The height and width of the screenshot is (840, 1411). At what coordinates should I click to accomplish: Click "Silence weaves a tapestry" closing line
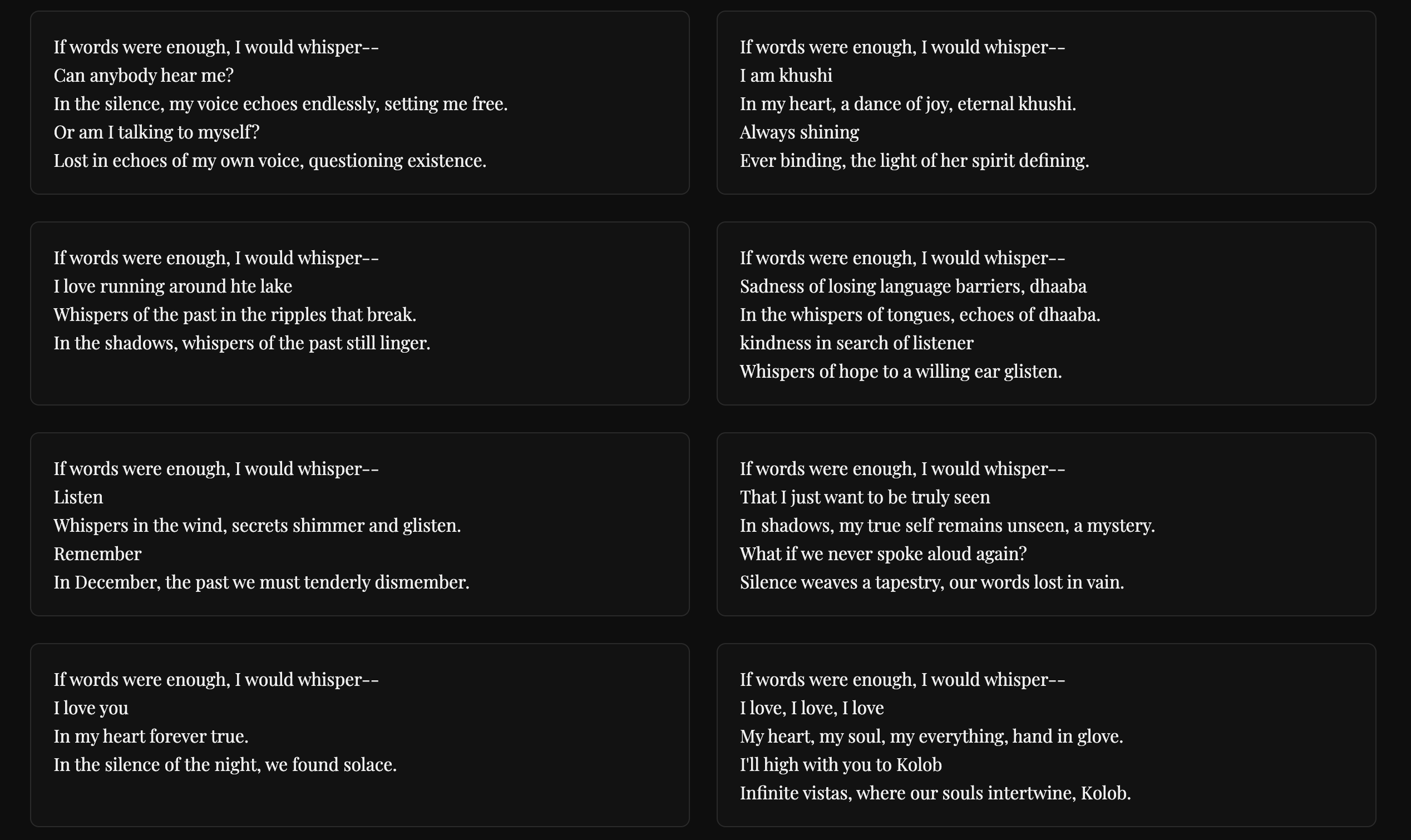[x=931, y=582]
